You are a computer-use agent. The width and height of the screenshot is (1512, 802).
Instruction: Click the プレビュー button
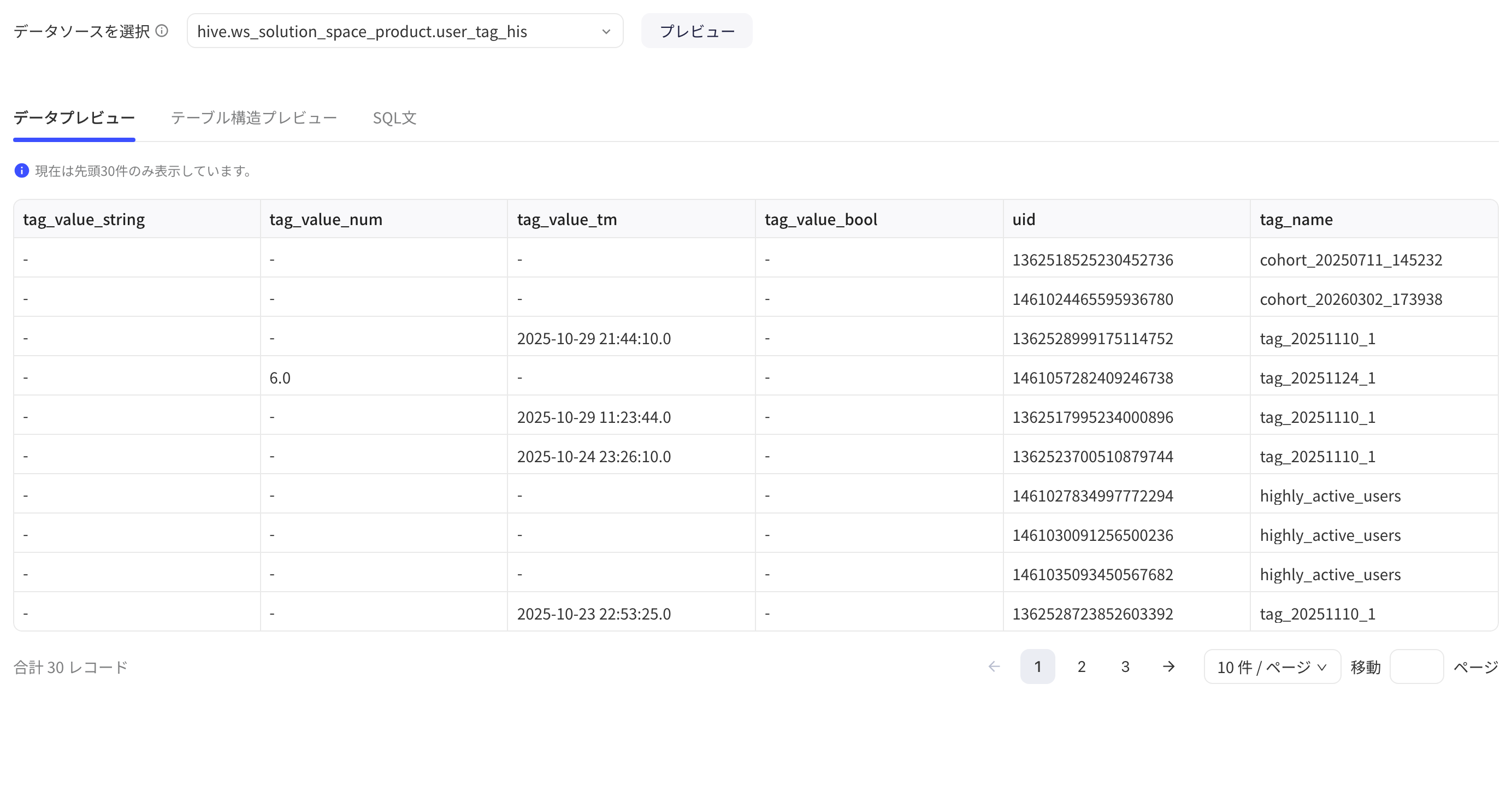pos(696,31)
